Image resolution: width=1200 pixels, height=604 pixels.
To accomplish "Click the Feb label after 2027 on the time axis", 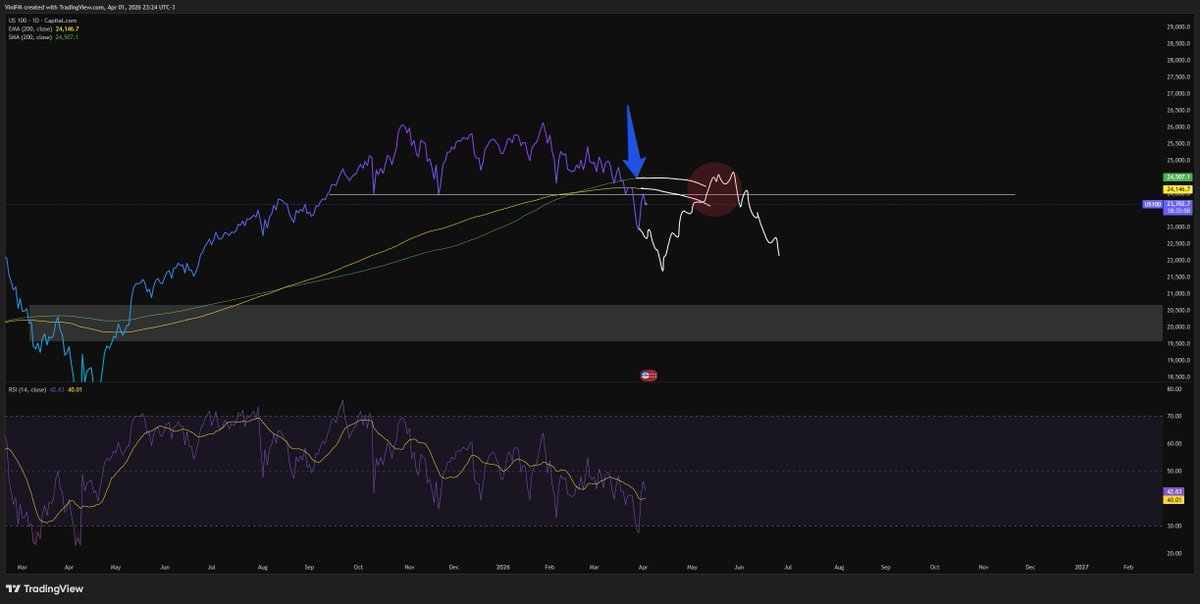I will [1129, 566].
